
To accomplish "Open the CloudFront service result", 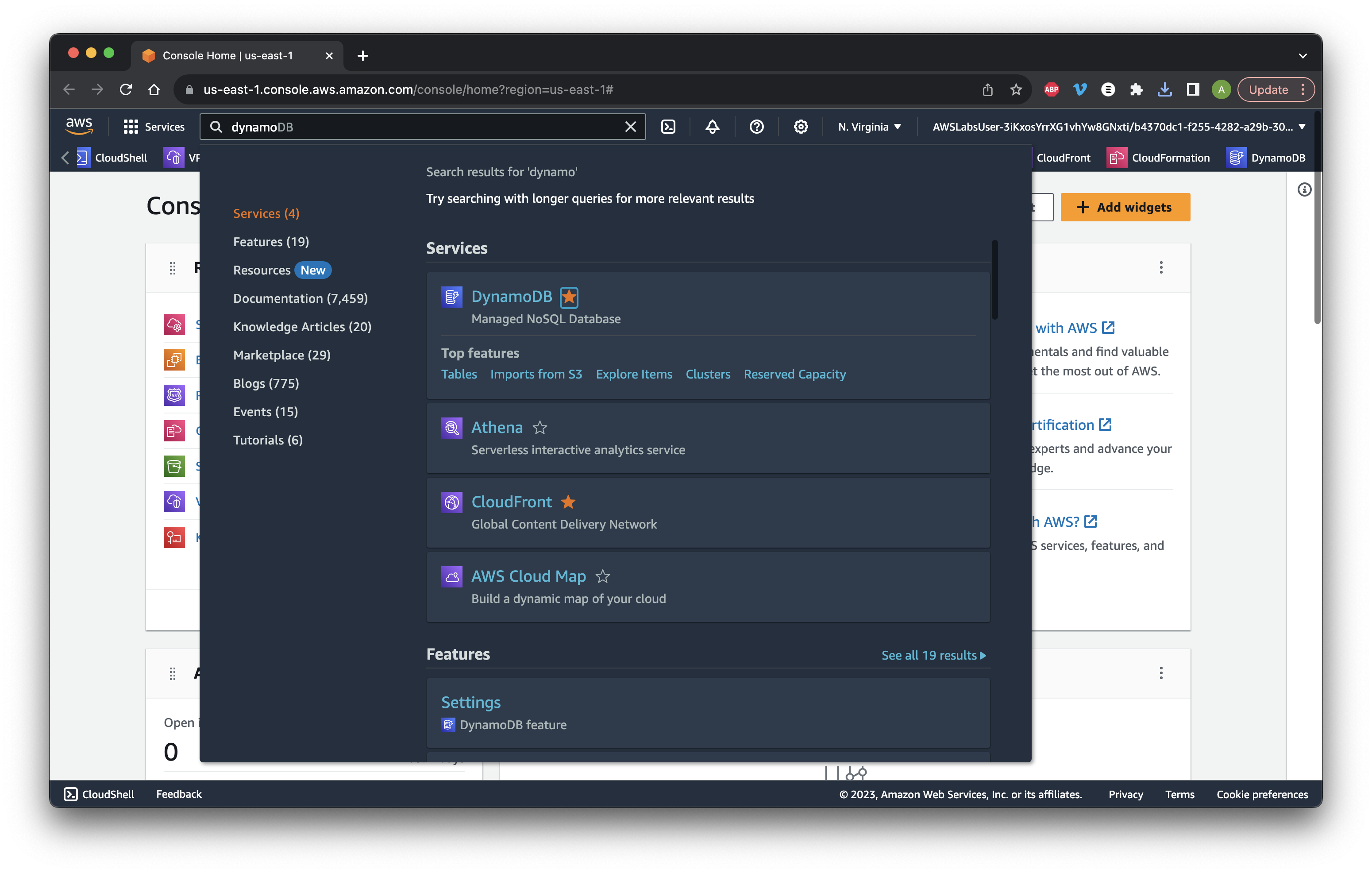I will [511, 502].
